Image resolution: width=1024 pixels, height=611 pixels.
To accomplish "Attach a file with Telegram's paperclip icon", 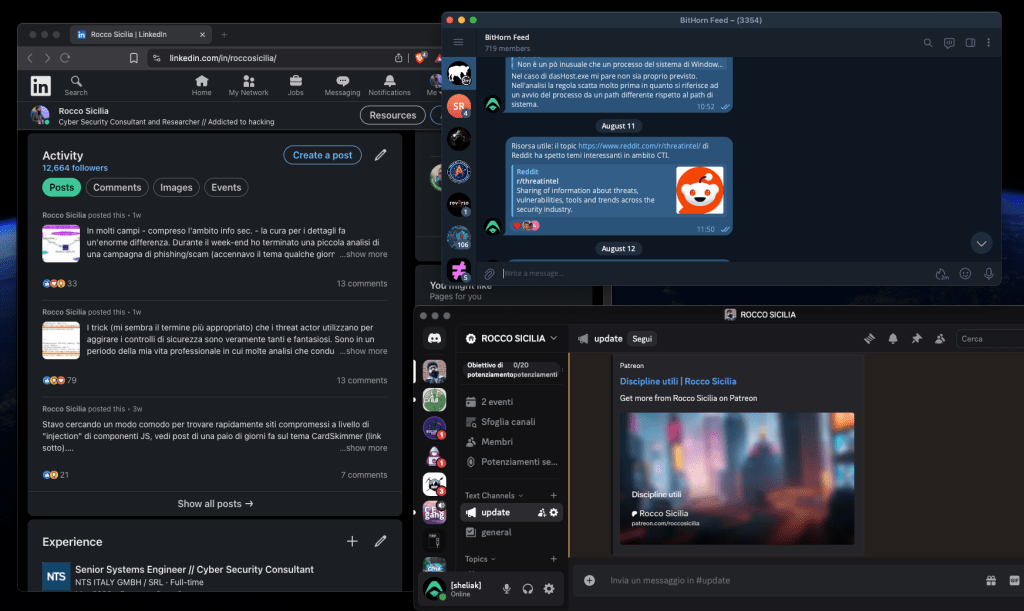I will pyautogui.click(x=488, y=272).
